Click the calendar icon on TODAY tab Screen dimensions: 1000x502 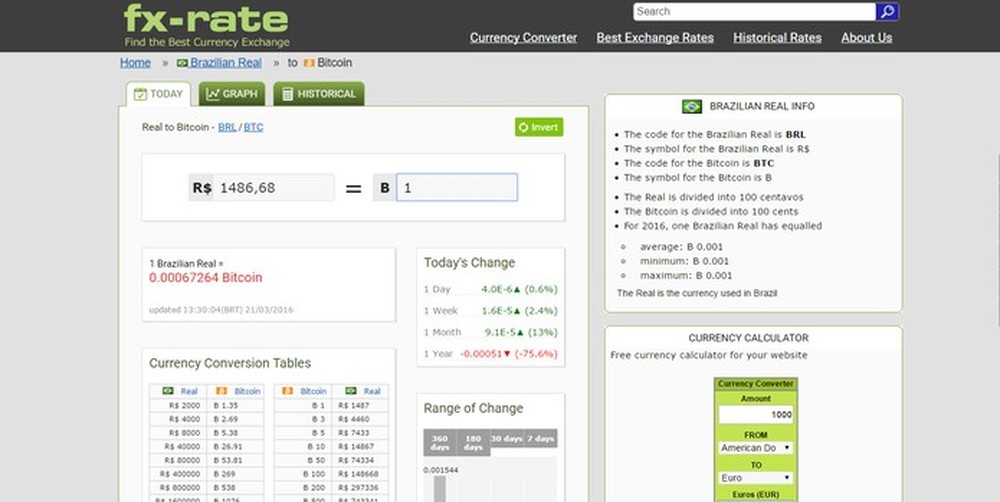coord(140,94)
